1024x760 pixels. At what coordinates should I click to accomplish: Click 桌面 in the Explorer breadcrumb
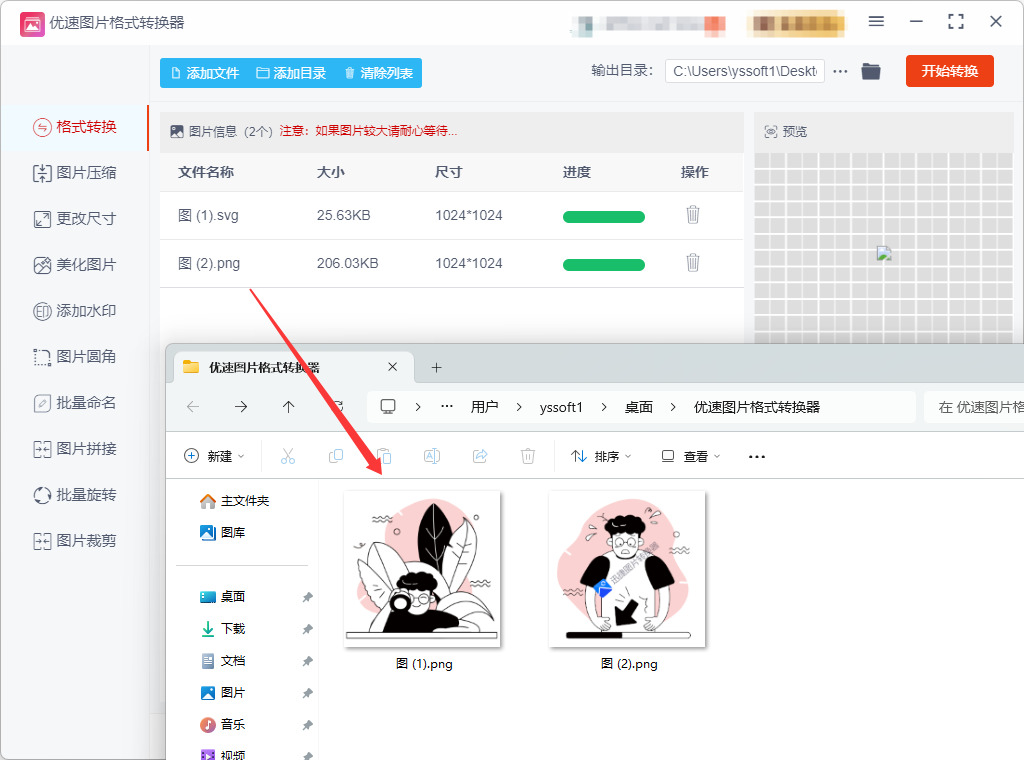pos(639,407)
